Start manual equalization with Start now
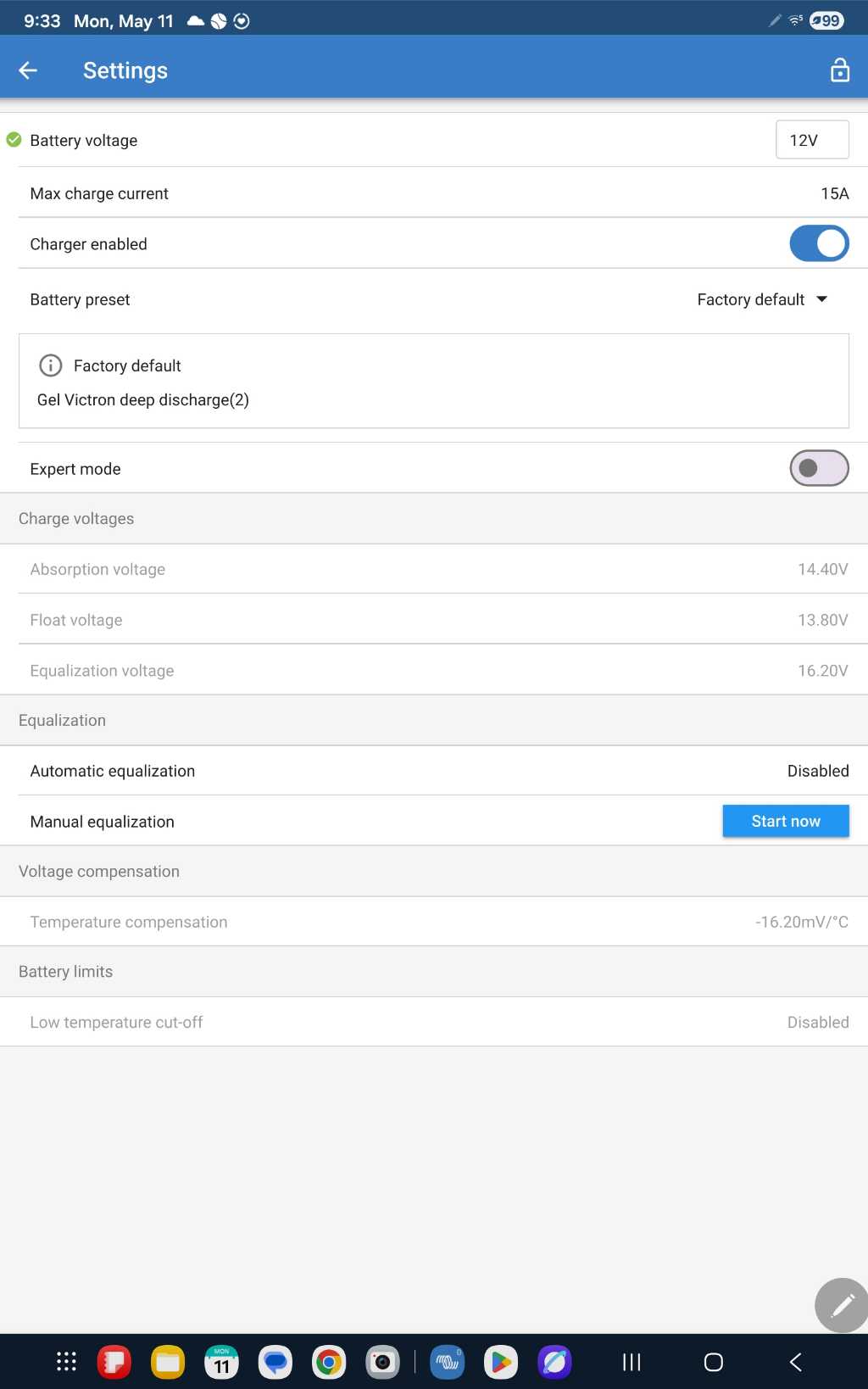 click(x=786, y=821)
